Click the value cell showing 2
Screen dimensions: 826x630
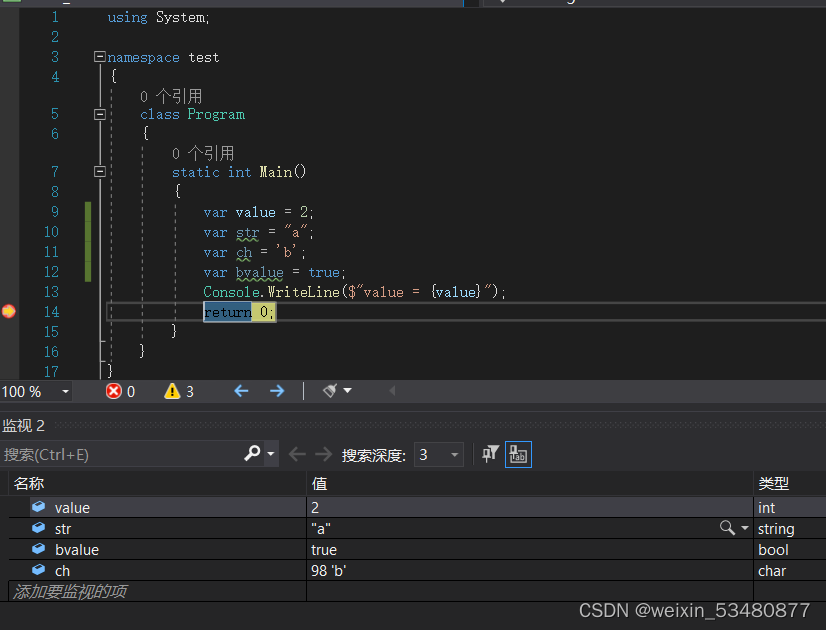(x=530, y=507)
